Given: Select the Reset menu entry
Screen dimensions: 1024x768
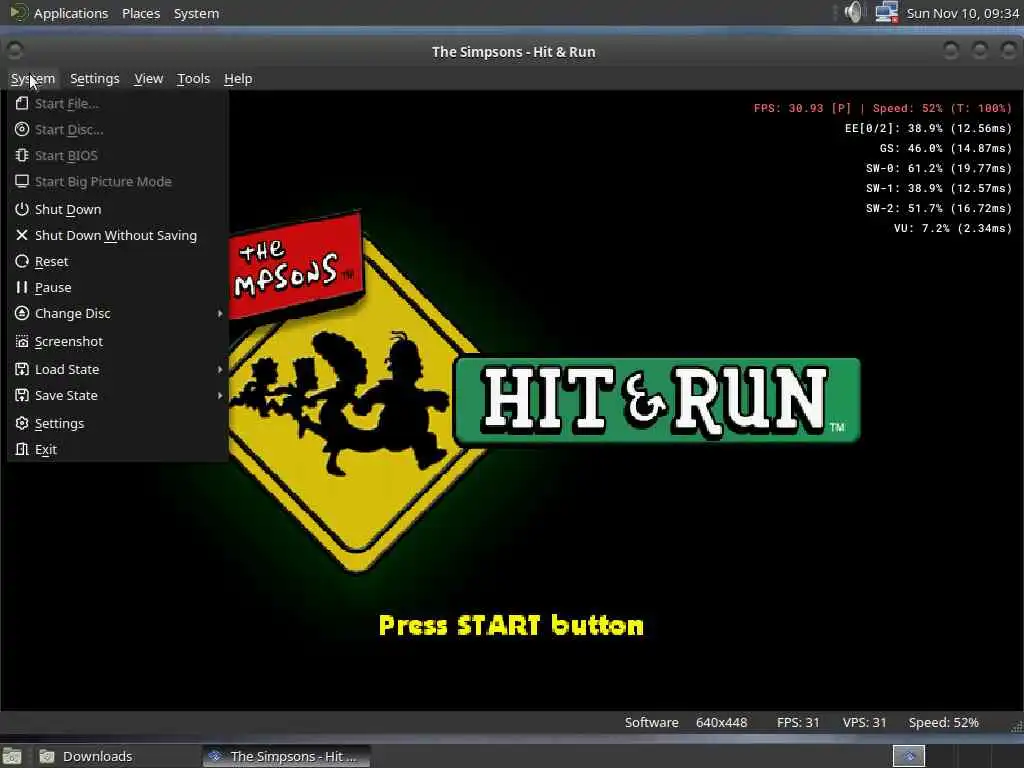Looking at the screenshot, I should point(118,261).
